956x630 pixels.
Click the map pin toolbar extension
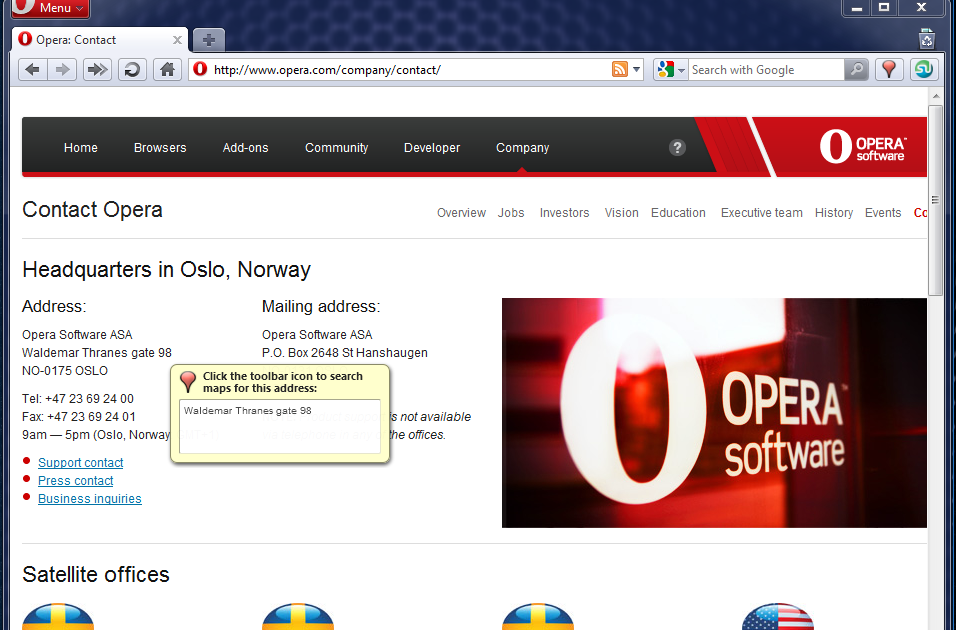point(889,70)
